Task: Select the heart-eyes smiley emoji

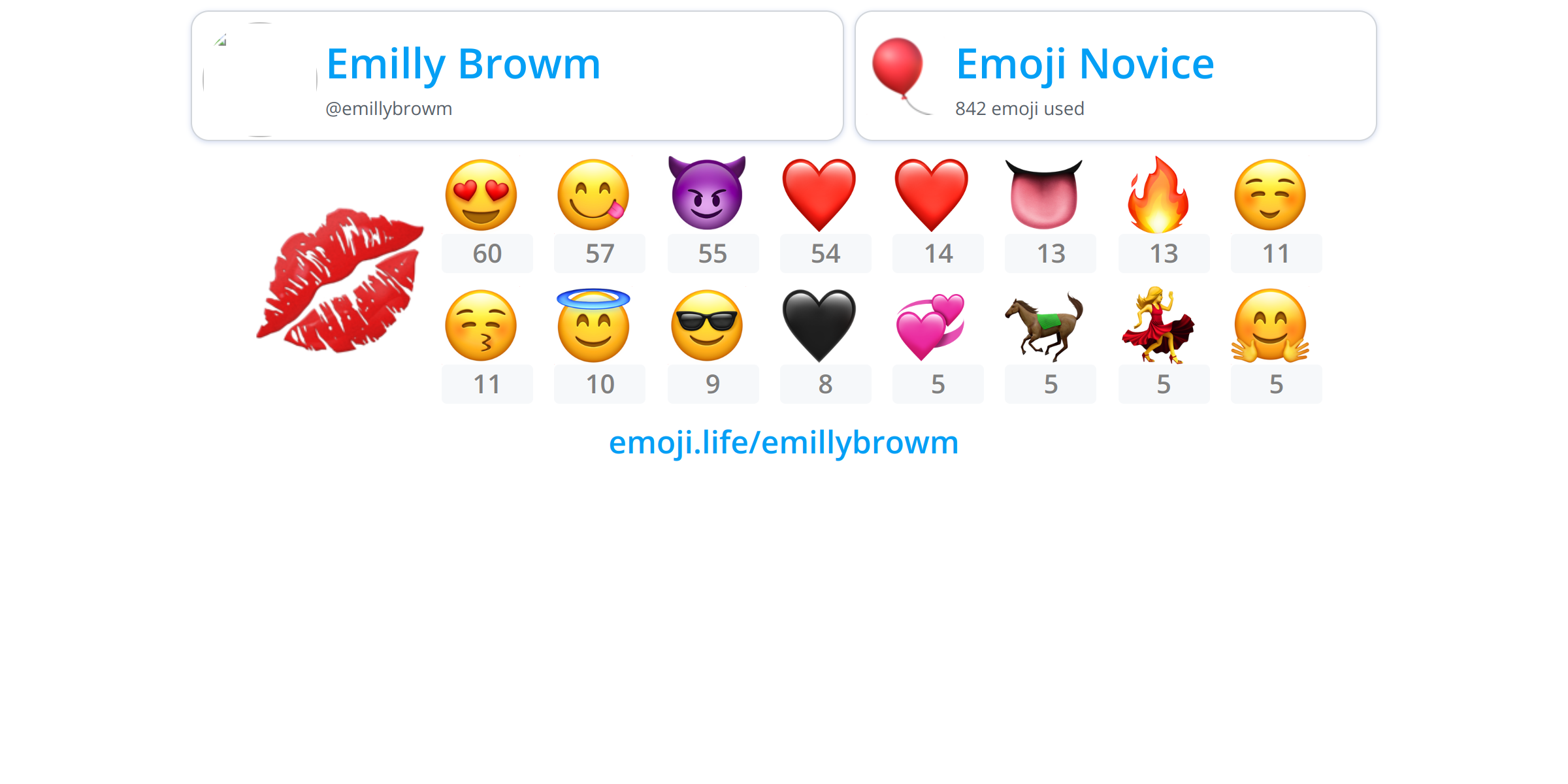Action: pyautogui.click(x=481, y=195)
